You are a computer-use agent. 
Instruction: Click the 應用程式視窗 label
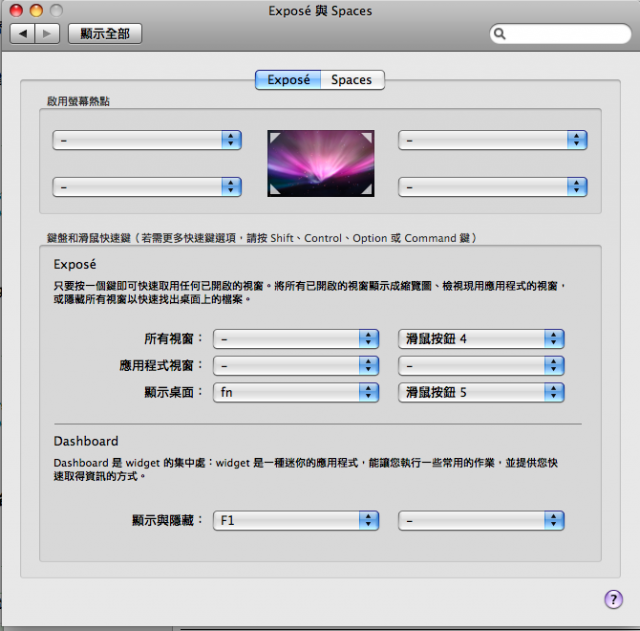pos(160,365)
